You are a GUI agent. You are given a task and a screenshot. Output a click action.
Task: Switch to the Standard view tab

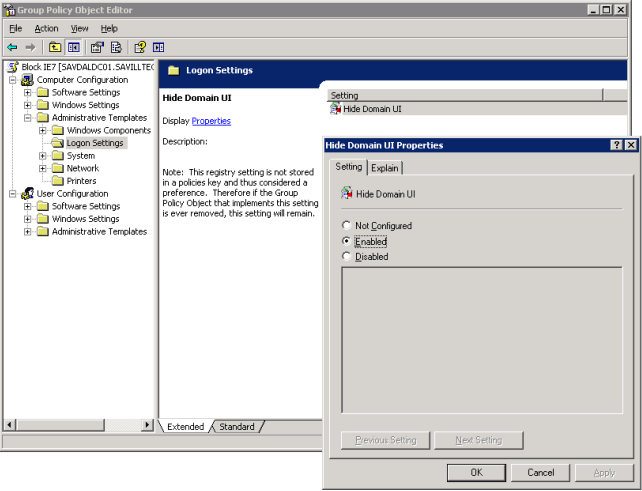(237, 427)
